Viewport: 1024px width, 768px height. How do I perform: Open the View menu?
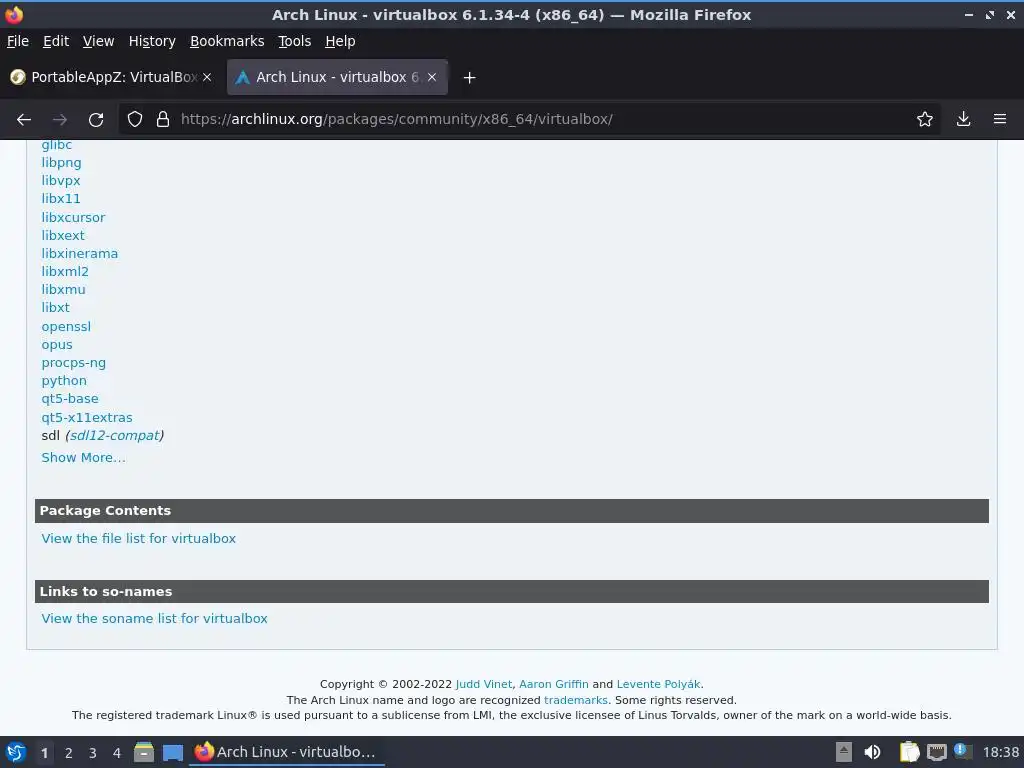98,41
